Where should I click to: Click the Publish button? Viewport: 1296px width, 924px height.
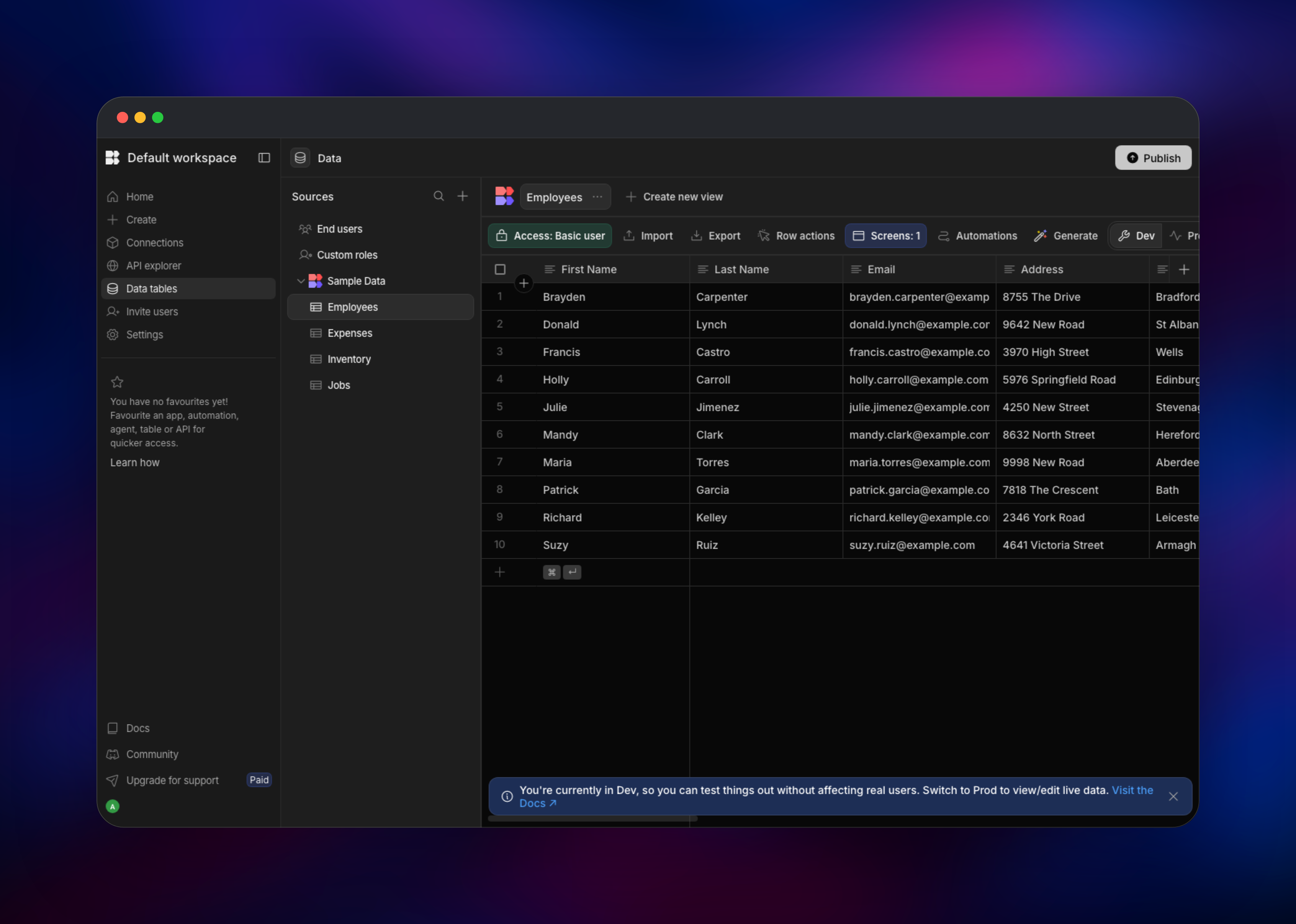[1153, 158]
